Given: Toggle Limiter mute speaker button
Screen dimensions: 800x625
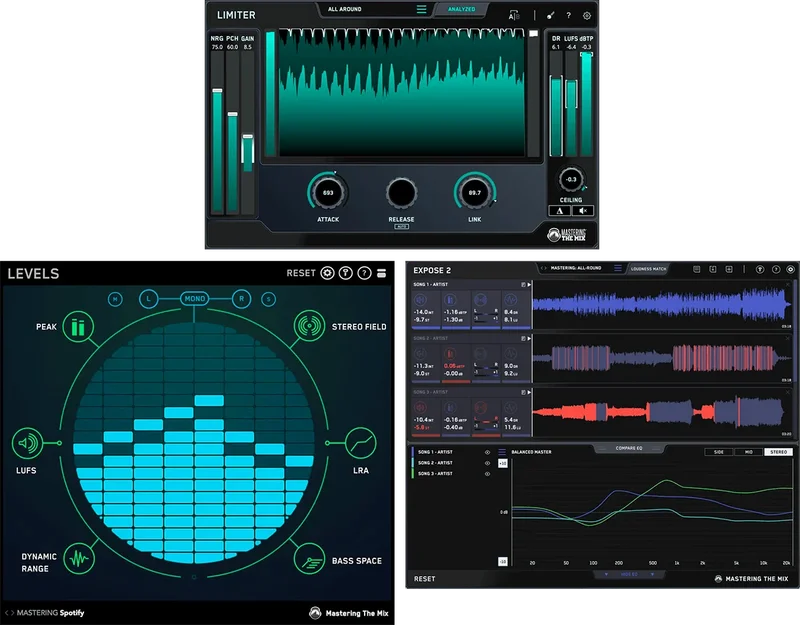Looking at the screenshot, I should 583,211.
